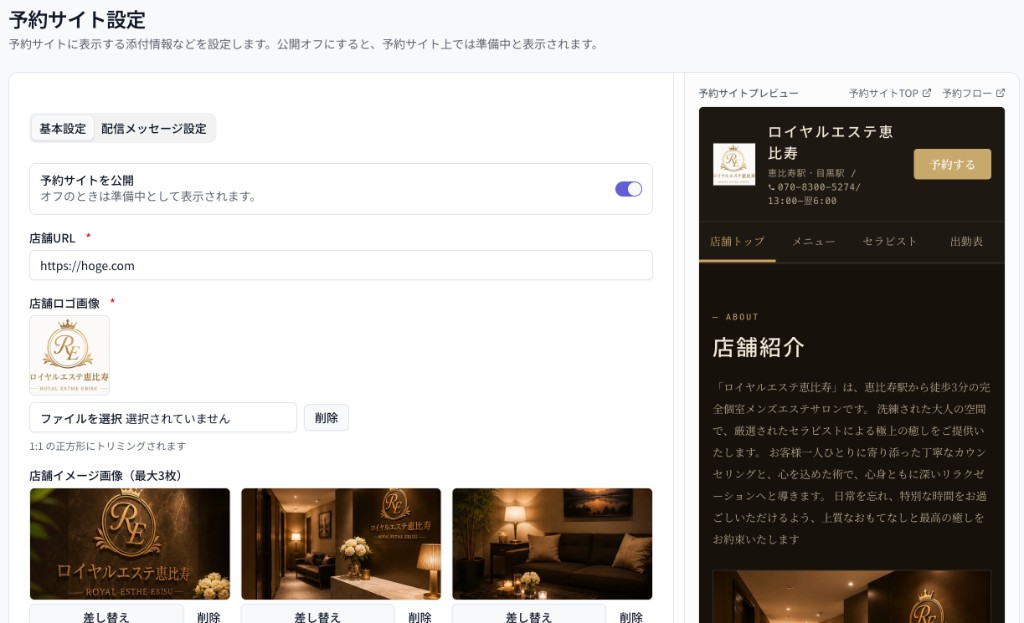This screenshot has width=1024, height=623.
Task: Click the ロイヤルエステ恵比寿 preview shop name
Action: pos(831,142)
